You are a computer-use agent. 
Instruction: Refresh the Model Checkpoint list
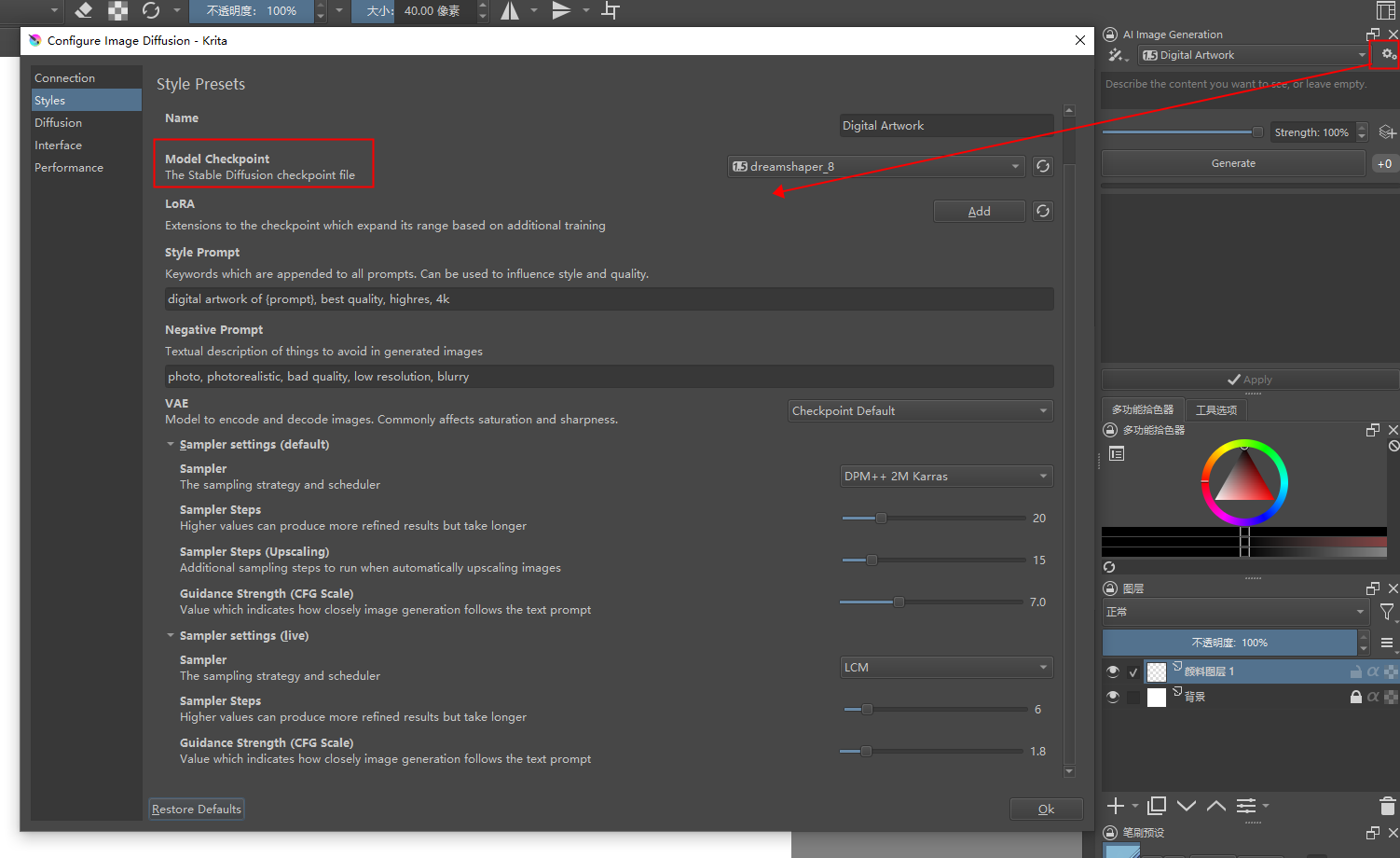[1043, 166]
